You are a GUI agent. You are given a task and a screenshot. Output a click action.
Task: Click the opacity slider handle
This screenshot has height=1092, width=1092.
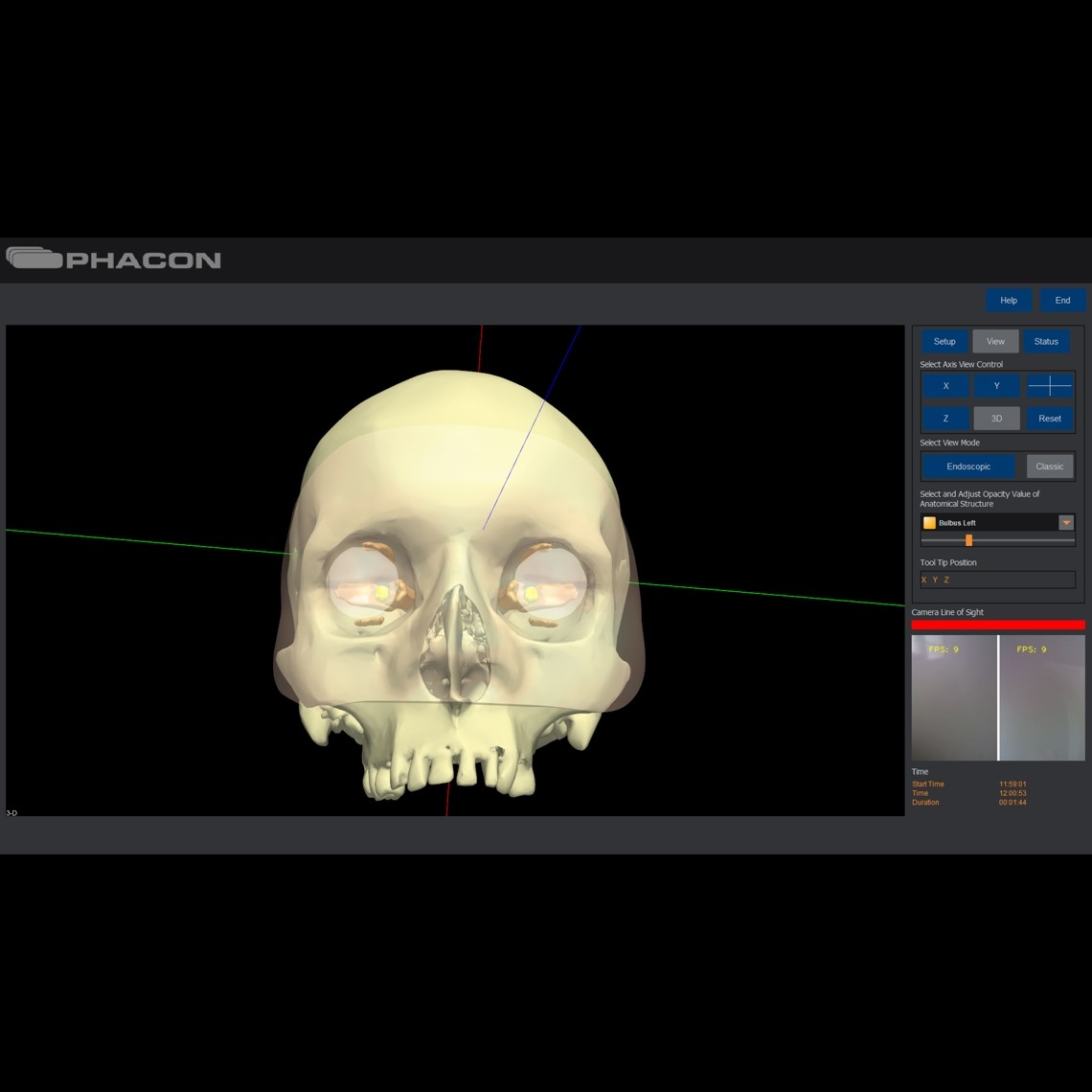968,540
